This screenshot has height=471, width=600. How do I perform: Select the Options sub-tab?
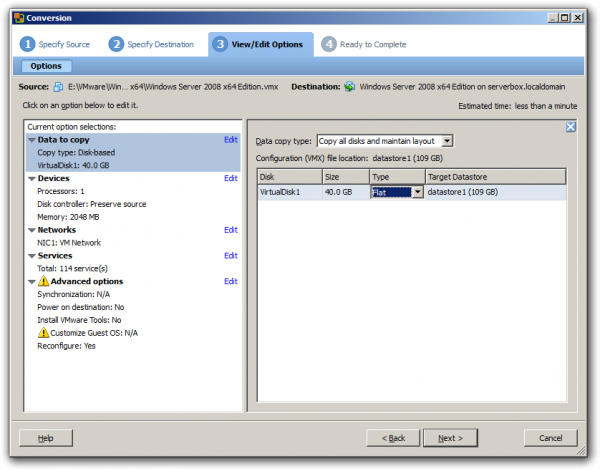tap(46, 66)
